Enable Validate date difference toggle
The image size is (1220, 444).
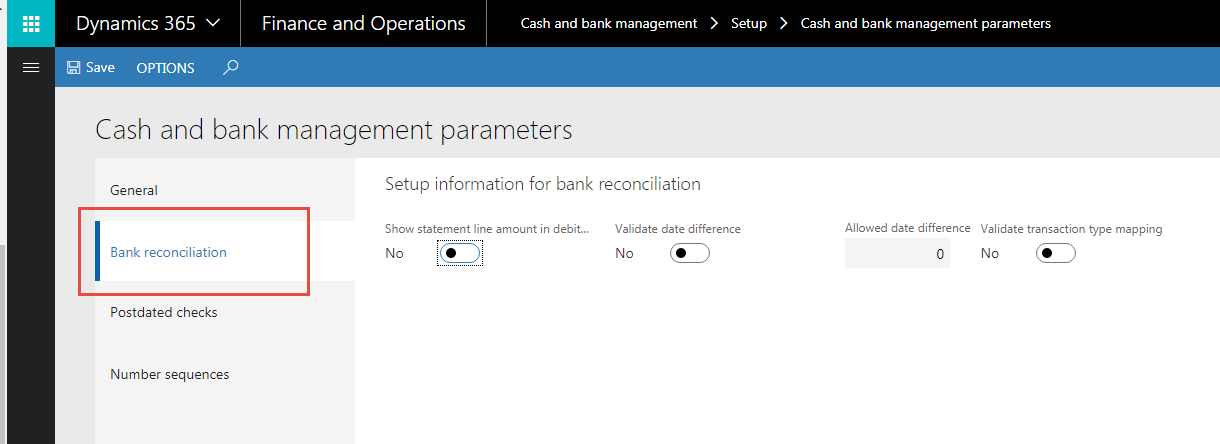point(689,254)
